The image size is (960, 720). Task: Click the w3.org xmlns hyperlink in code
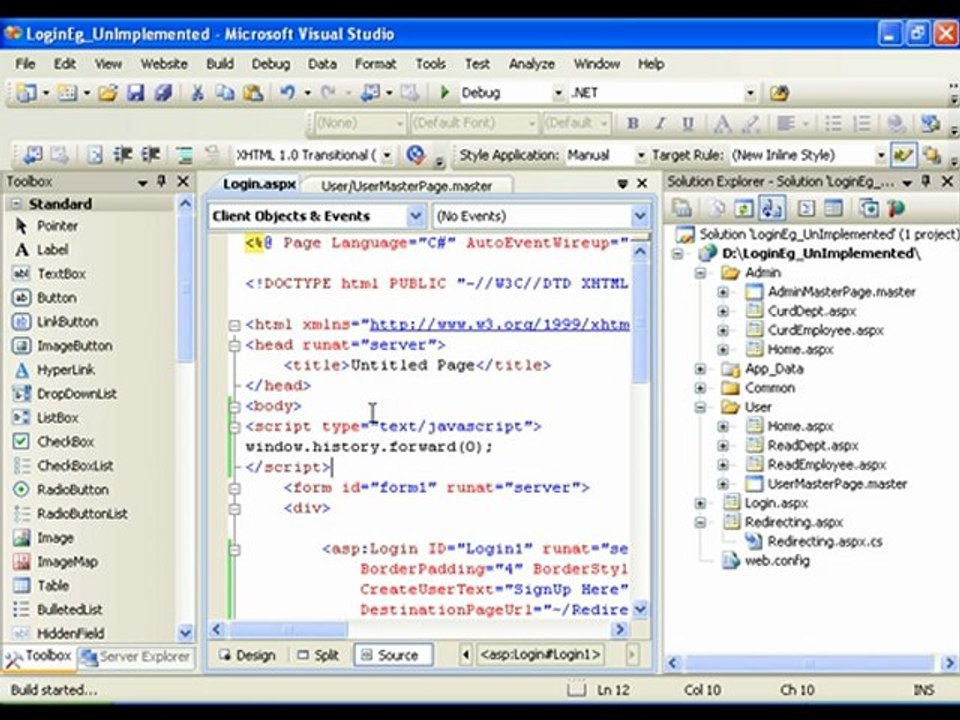point(500,324)
